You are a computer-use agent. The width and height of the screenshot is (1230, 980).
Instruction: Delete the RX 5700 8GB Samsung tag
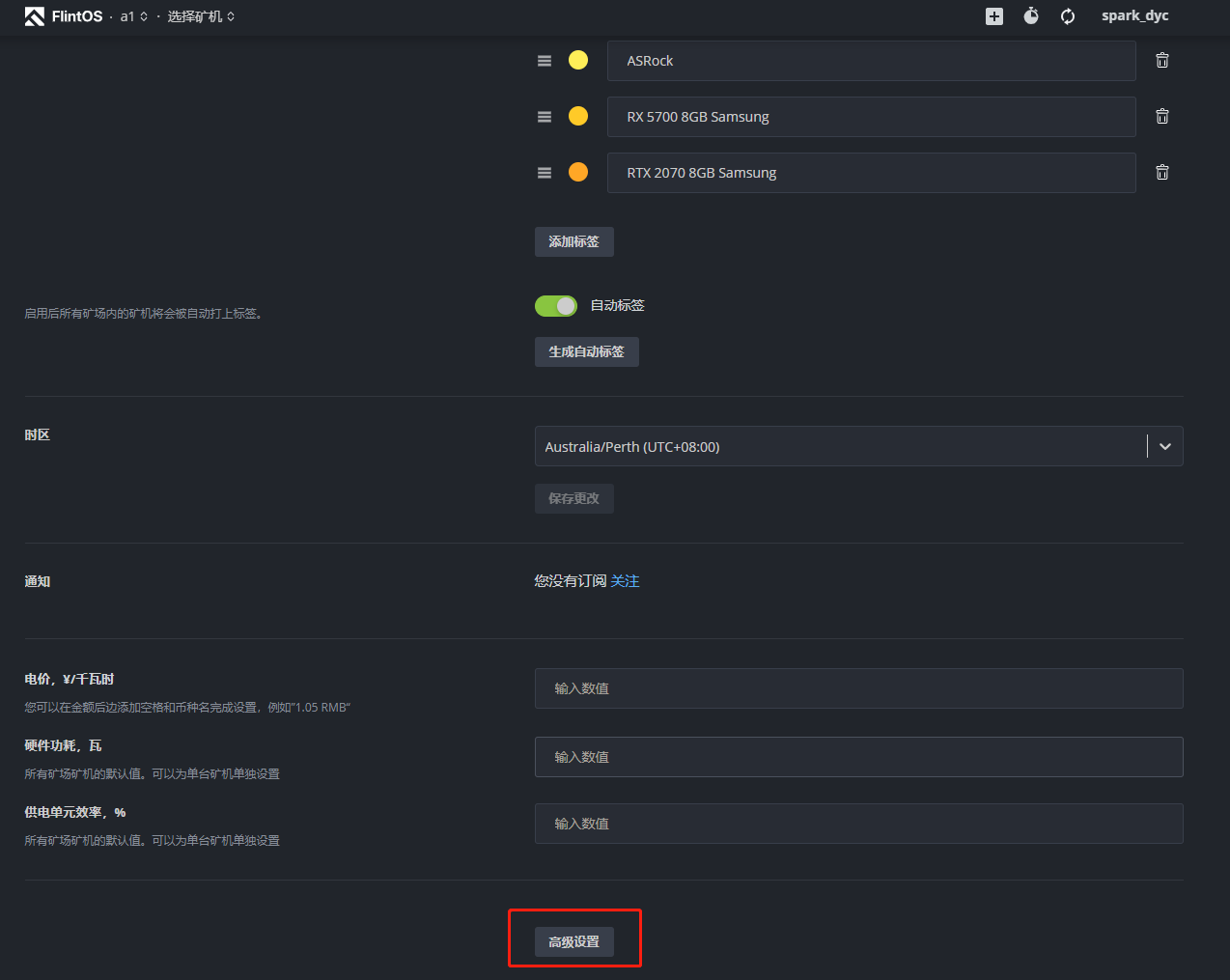click(x=1162, y=117)
